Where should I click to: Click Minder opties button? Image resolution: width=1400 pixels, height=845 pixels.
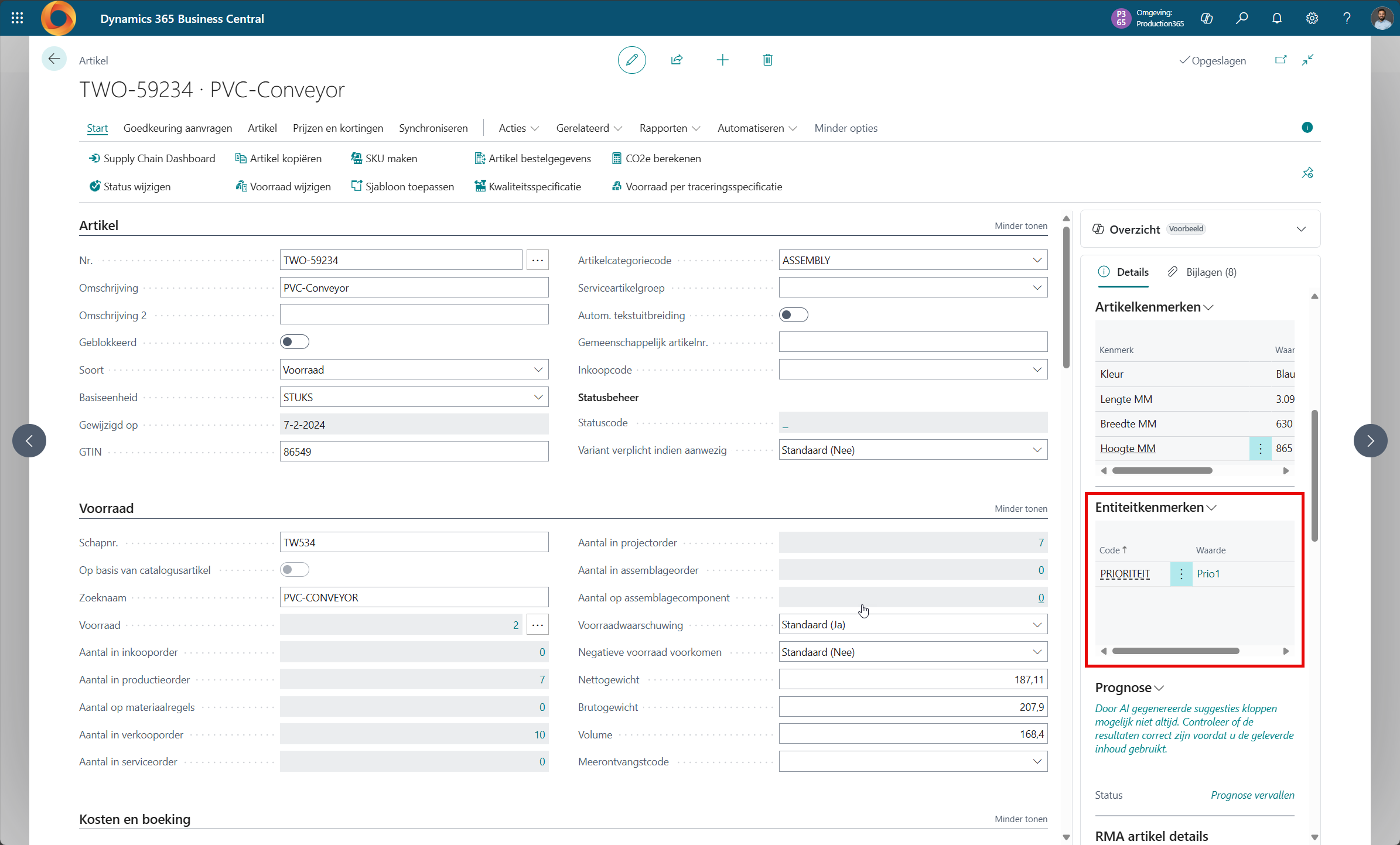point(845,128)
